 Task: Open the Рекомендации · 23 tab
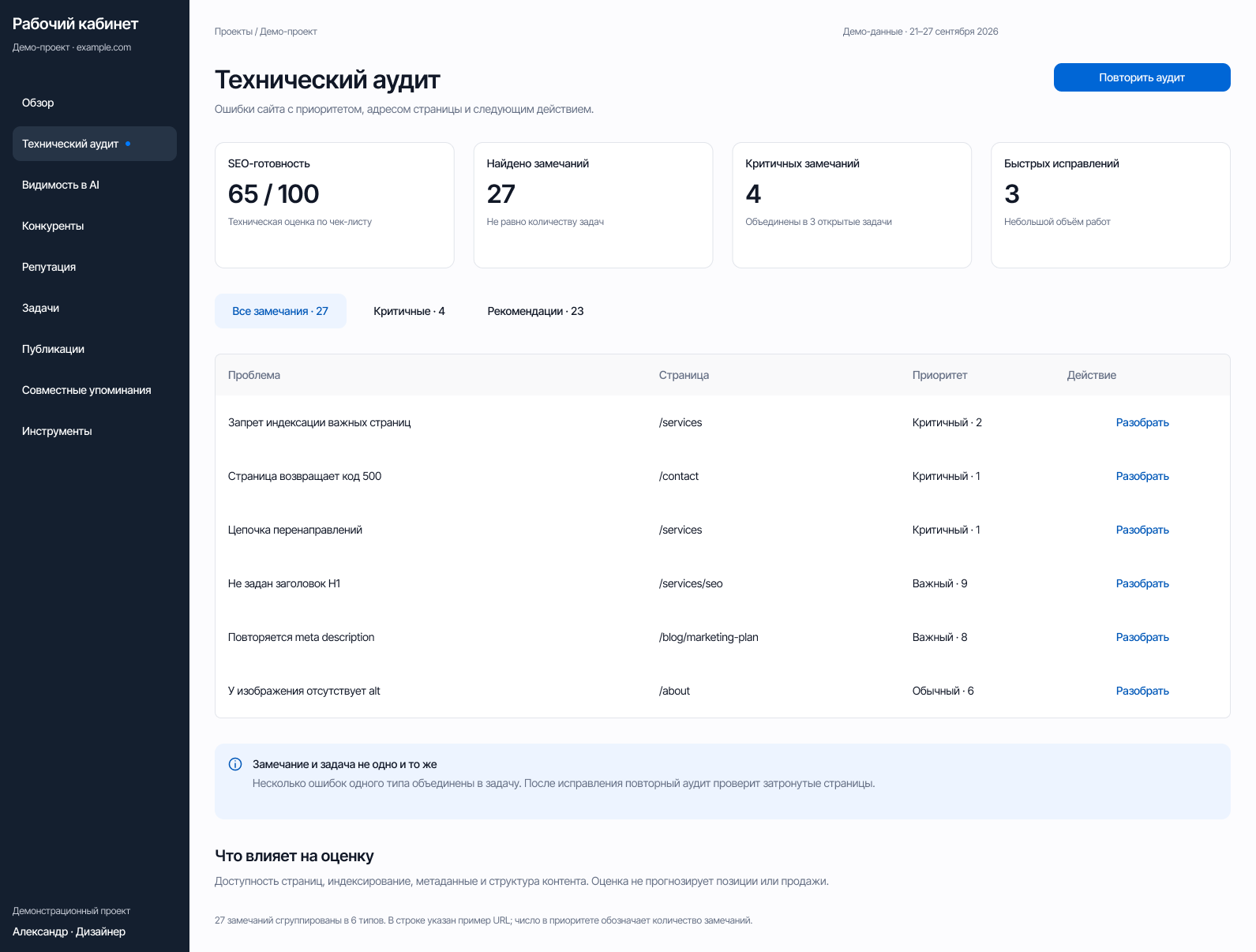[x=535, y=311]
